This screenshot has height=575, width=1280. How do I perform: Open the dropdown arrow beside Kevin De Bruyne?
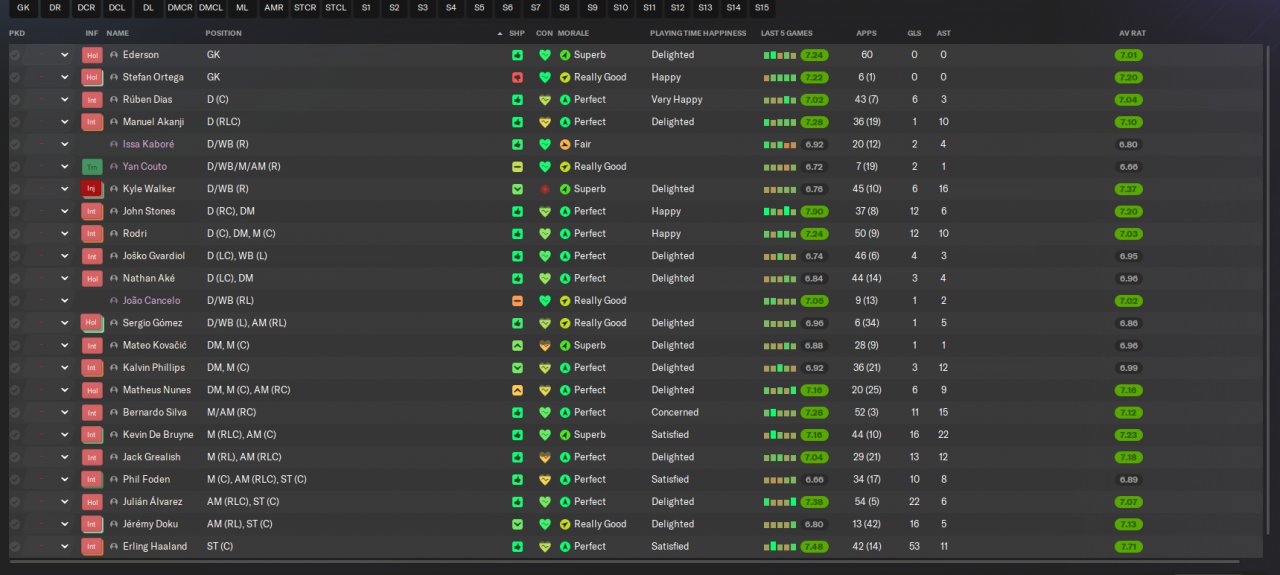tap(65, 435)
